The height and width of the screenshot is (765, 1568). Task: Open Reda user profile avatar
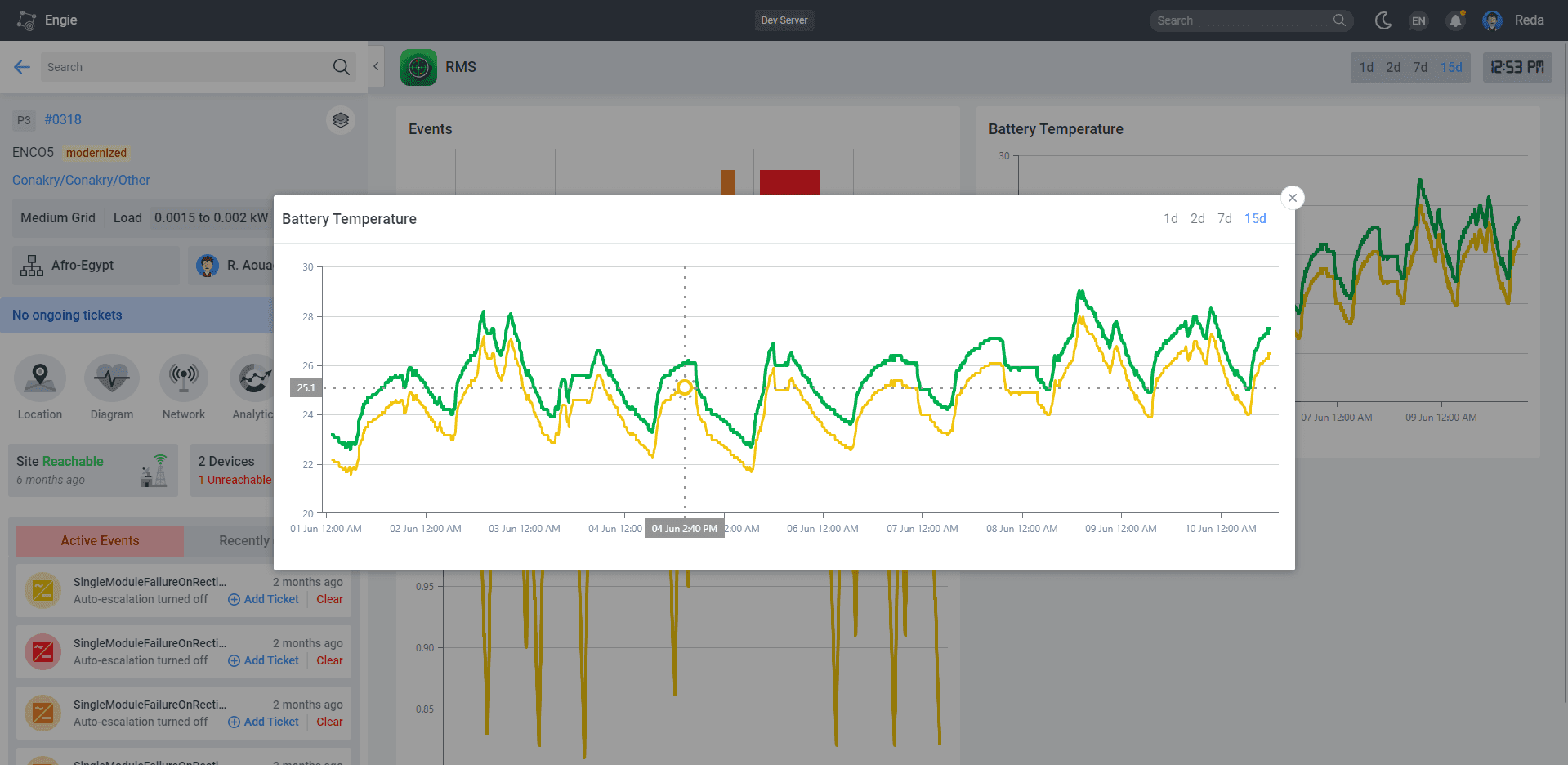click(x=1492, y=20)
